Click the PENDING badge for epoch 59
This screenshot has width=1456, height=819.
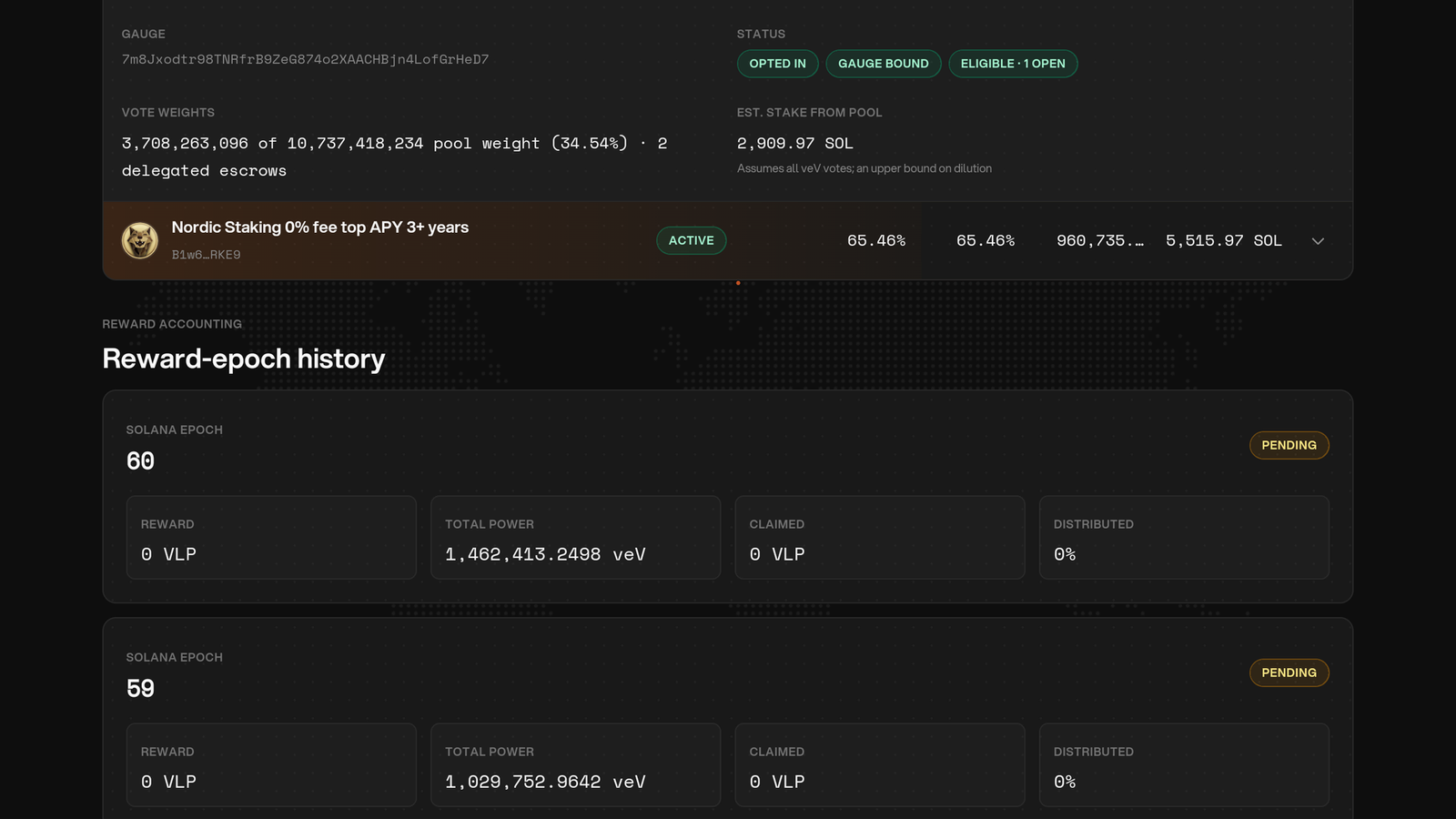coord(1289,672)
